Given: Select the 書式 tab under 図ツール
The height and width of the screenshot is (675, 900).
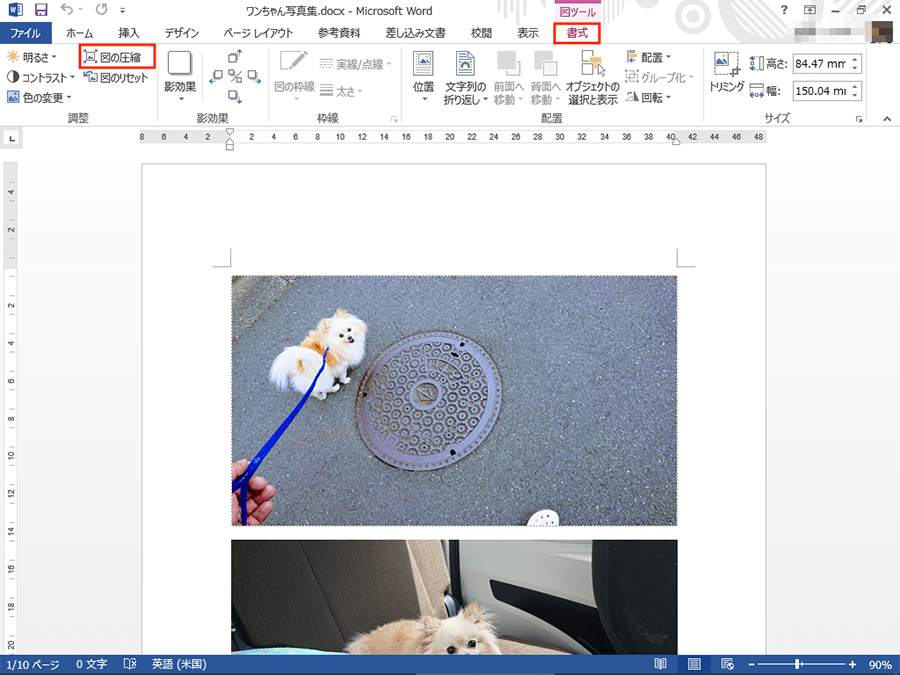Looking at the screenshot, I should [577, 33].
